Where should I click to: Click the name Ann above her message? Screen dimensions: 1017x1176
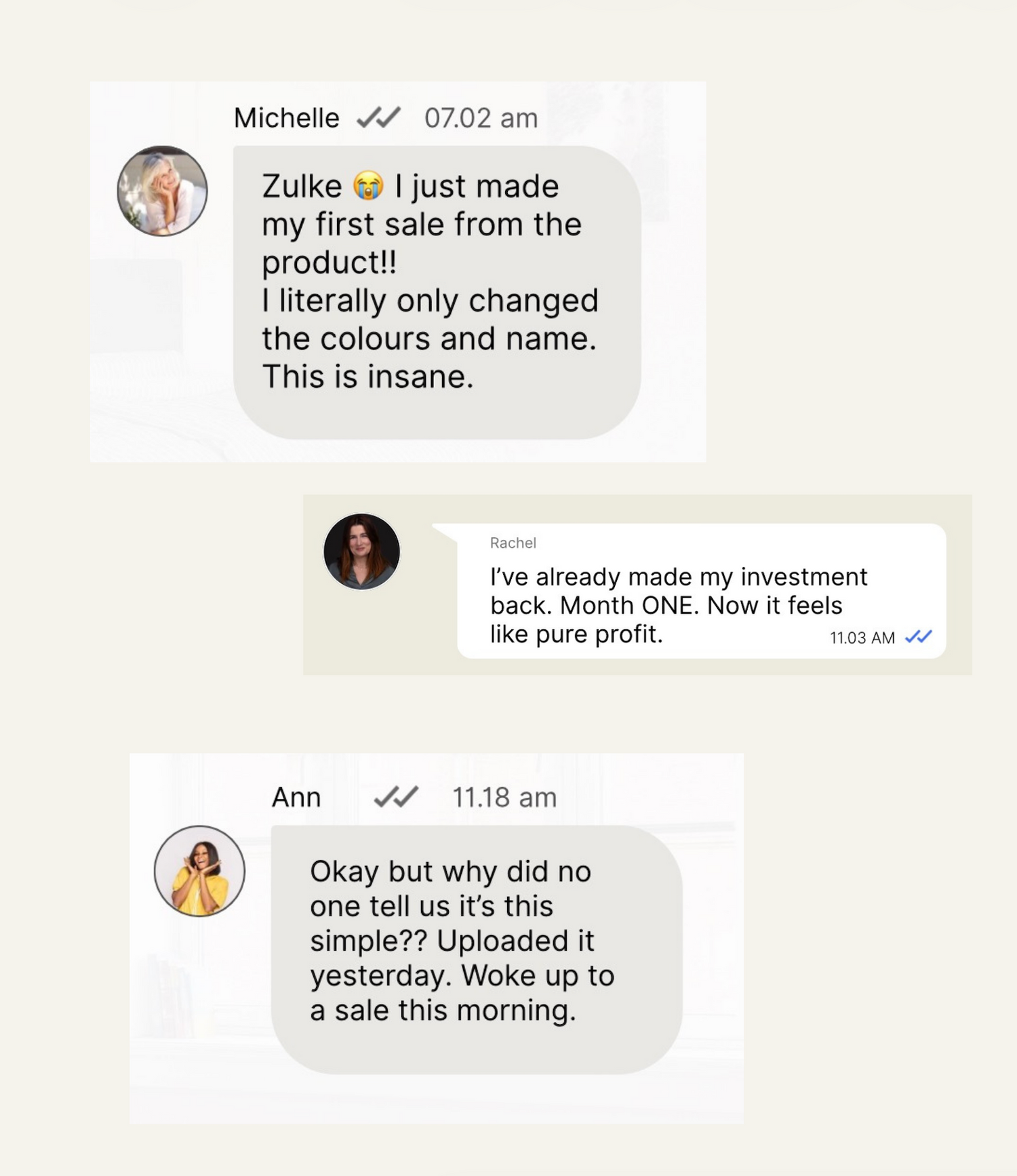(296, 798)
